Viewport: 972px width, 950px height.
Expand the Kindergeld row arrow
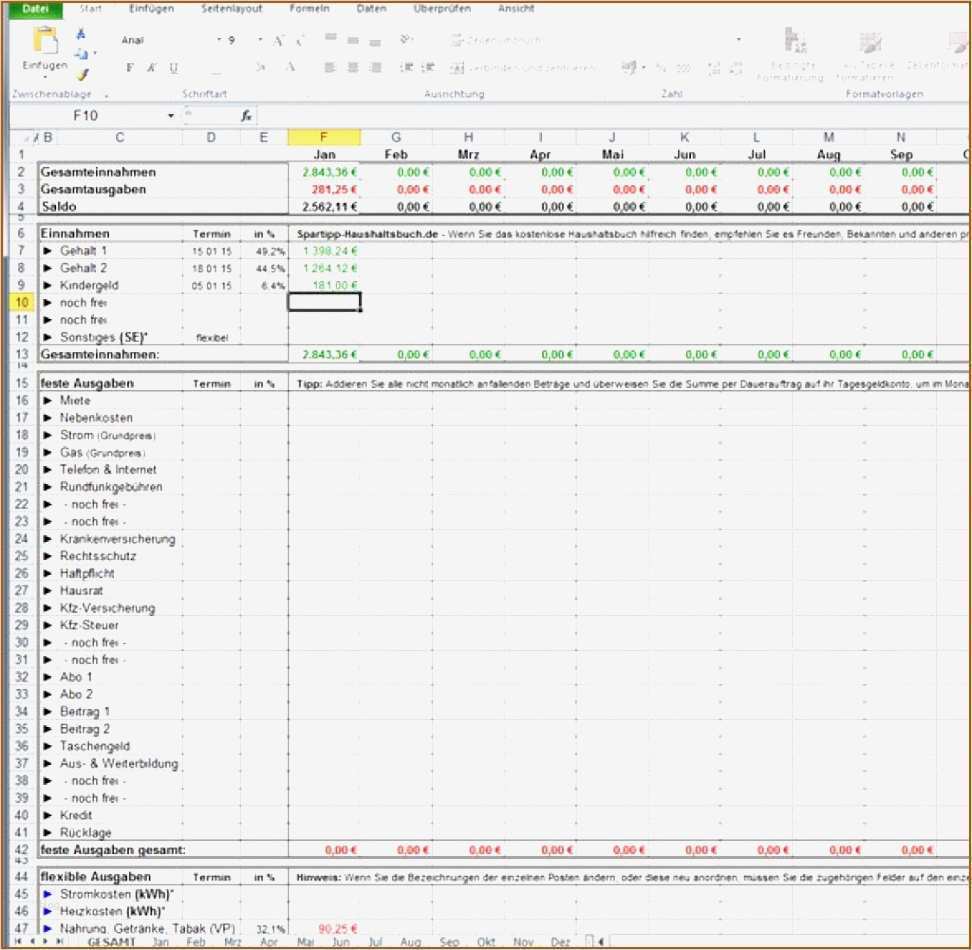tap(47, 286)
